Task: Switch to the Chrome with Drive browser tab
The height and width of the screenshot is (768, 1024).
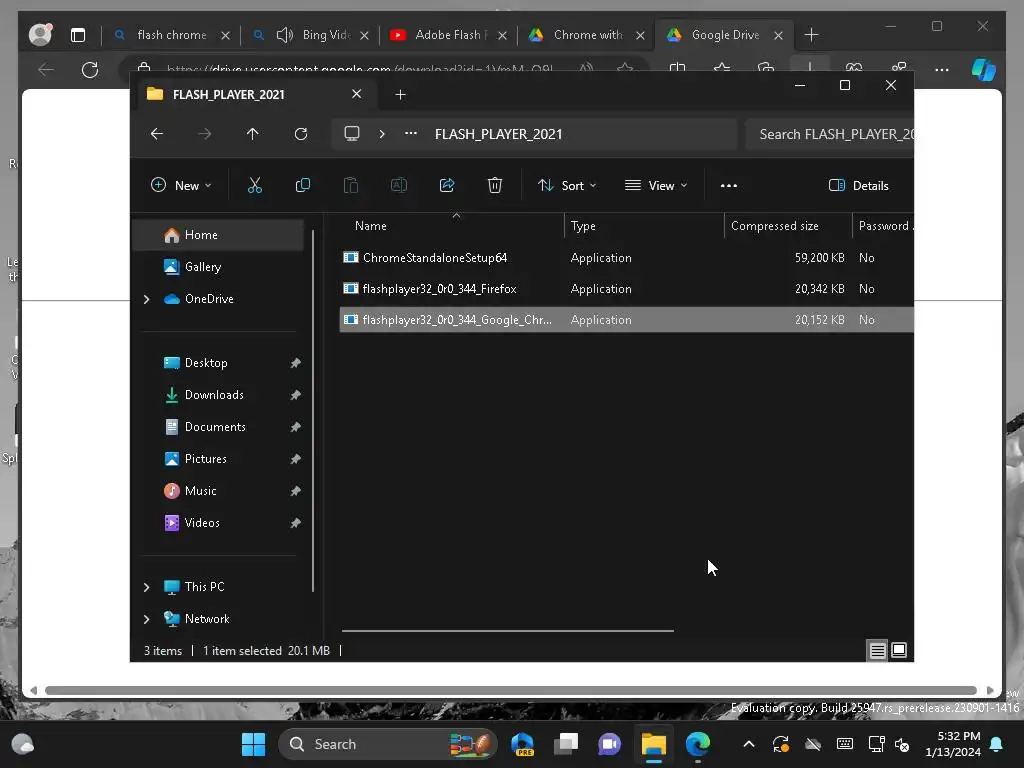Action: [x=587, y=35]
